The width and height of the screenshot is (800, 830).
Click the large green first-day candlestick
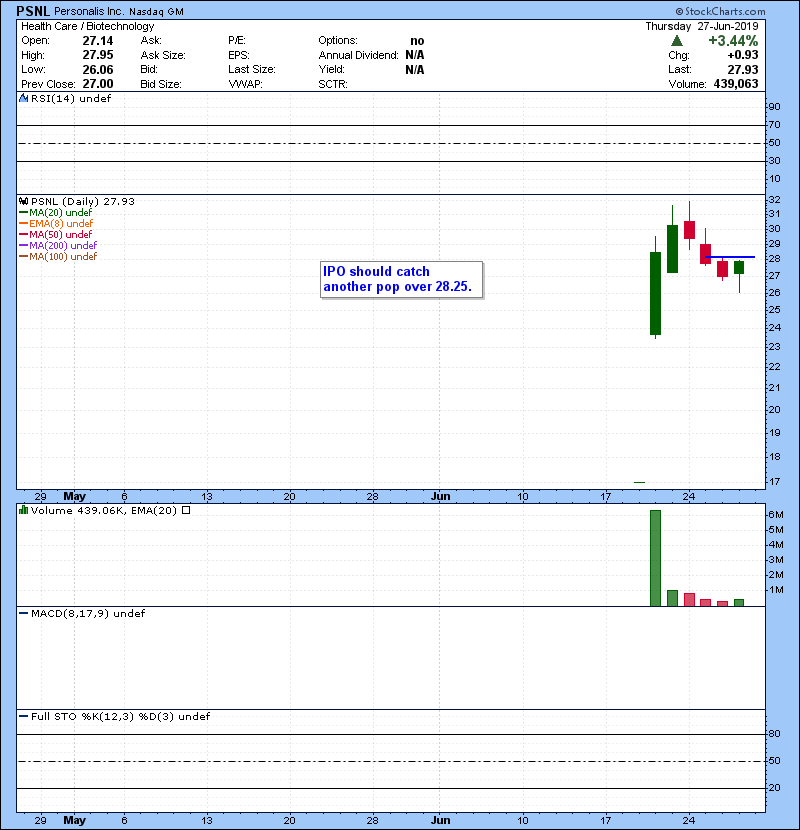[x=656, y=292]
